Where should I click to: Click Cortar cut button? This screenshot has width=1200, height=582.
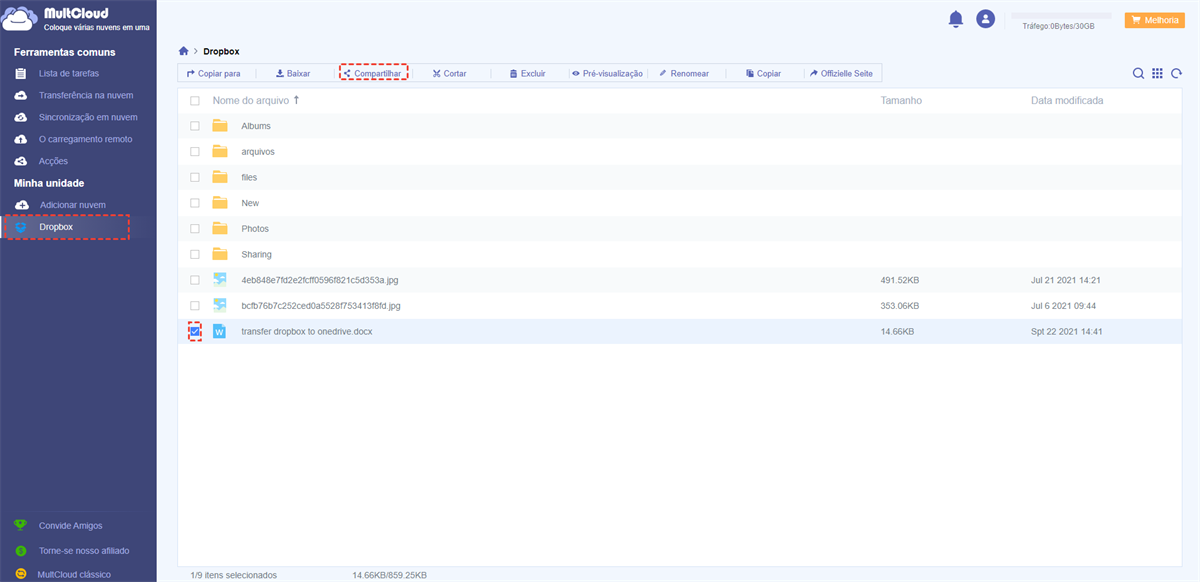(450, 73)
